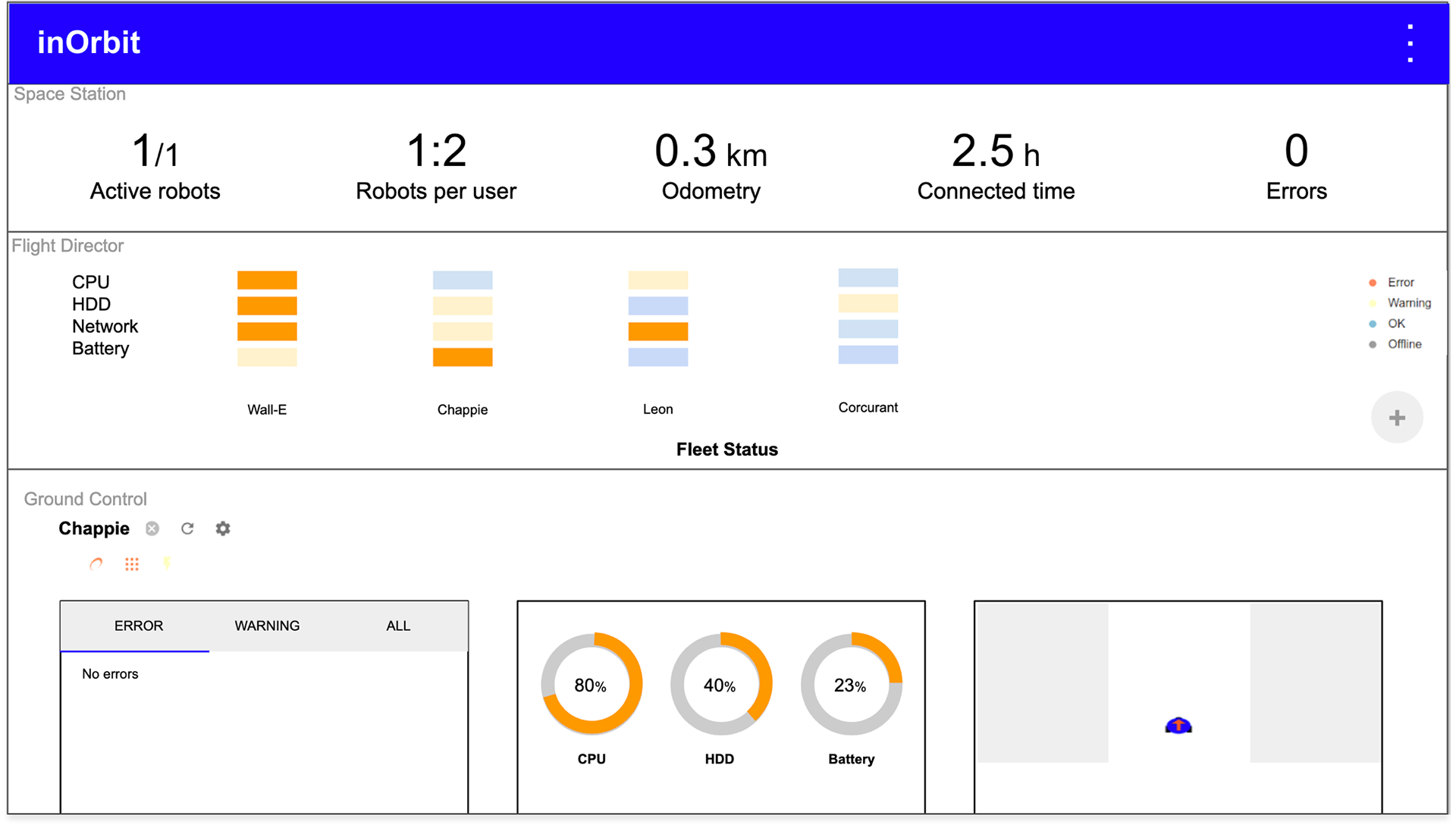Click the Connected time 2.5 h stat
Image resolution: width=1456 pixels, height=828 pixels.
tap(996, 166)
